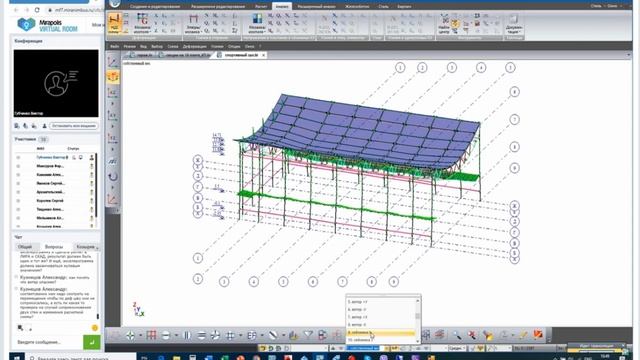This screenshot has width=640, height=360.
Task: Close the спортивный зал document tab
Action: pos(263,55)
